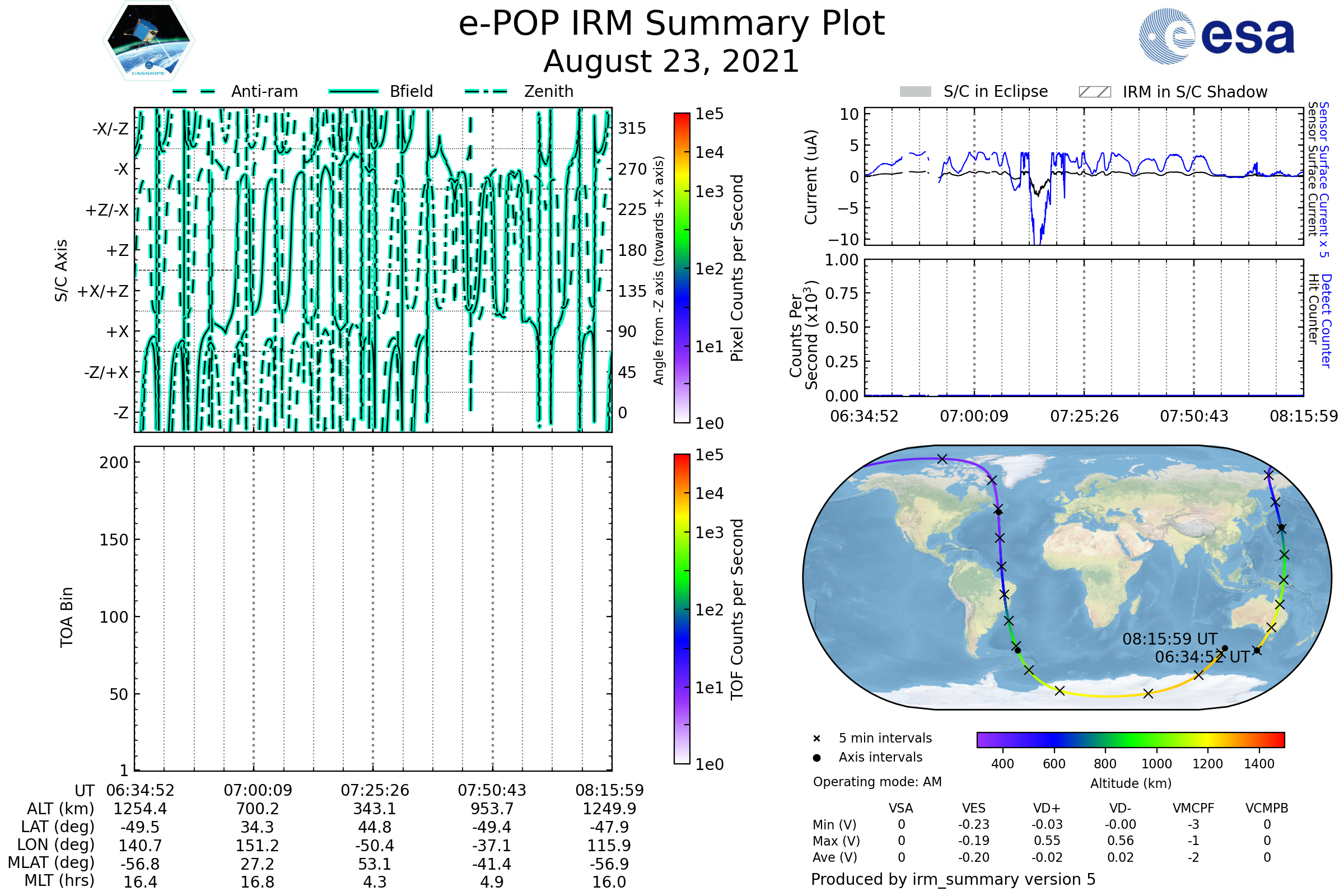Click the Pixel Counts per Second colorbar
The image size is (1344, 896).
click(682, 268)
